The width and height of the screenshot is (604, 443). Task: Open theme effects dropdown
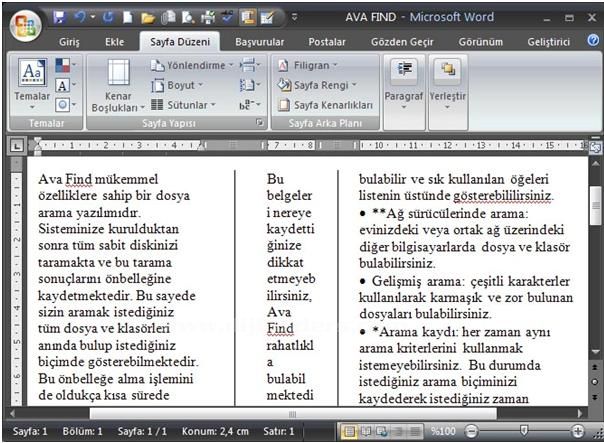tap(65, 104)
